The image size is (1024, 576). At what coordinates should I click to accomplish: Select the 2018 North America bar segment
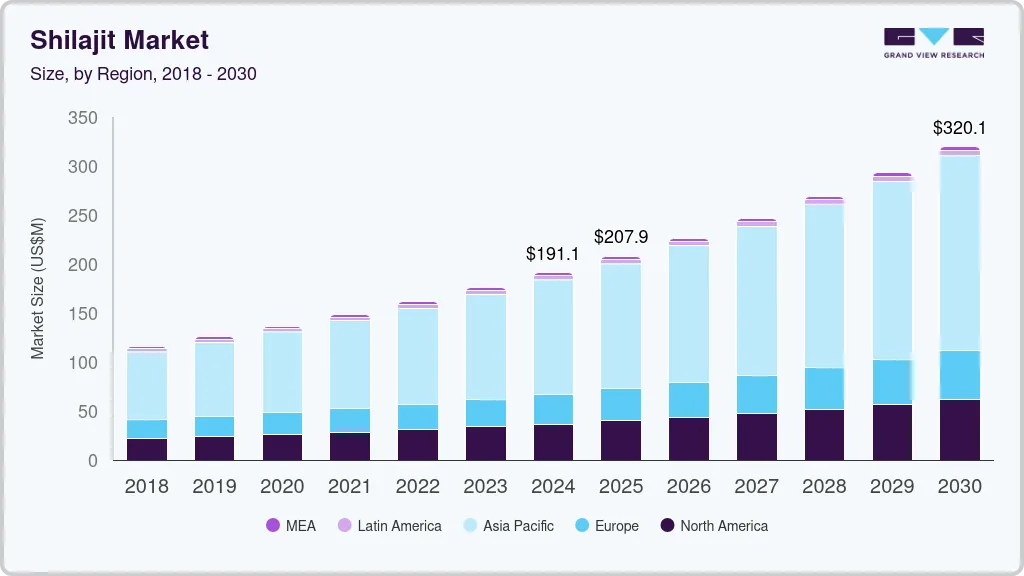147,449
